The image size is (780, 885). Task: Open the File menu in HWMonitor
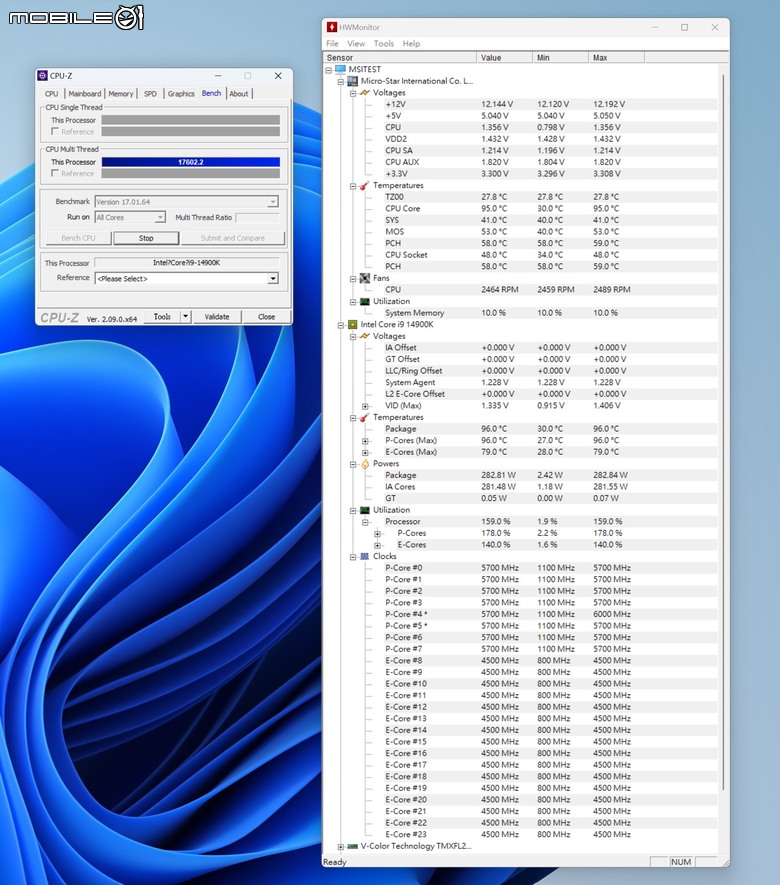point(332,43)
